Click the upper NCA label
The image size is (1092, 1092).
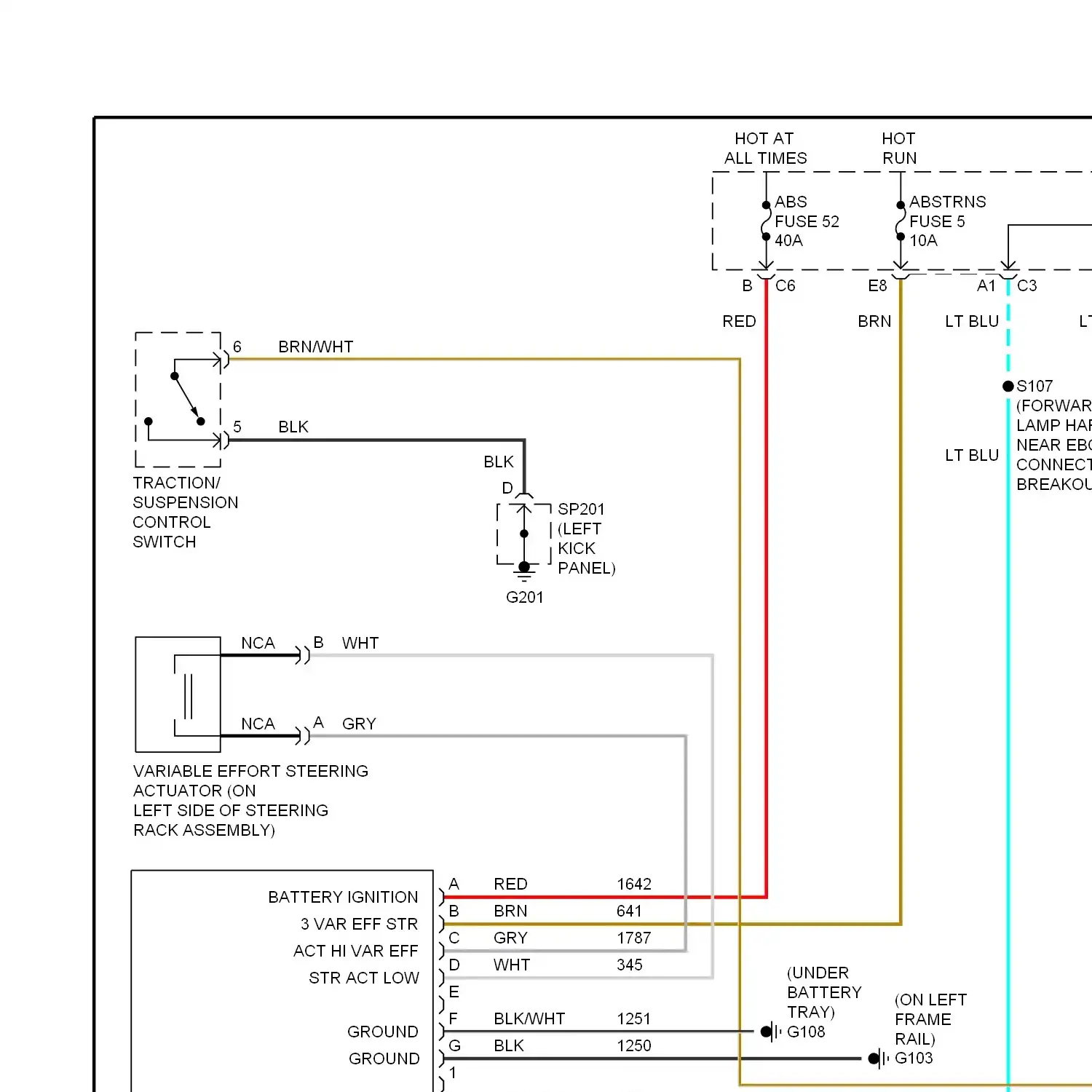click(258, 644)
